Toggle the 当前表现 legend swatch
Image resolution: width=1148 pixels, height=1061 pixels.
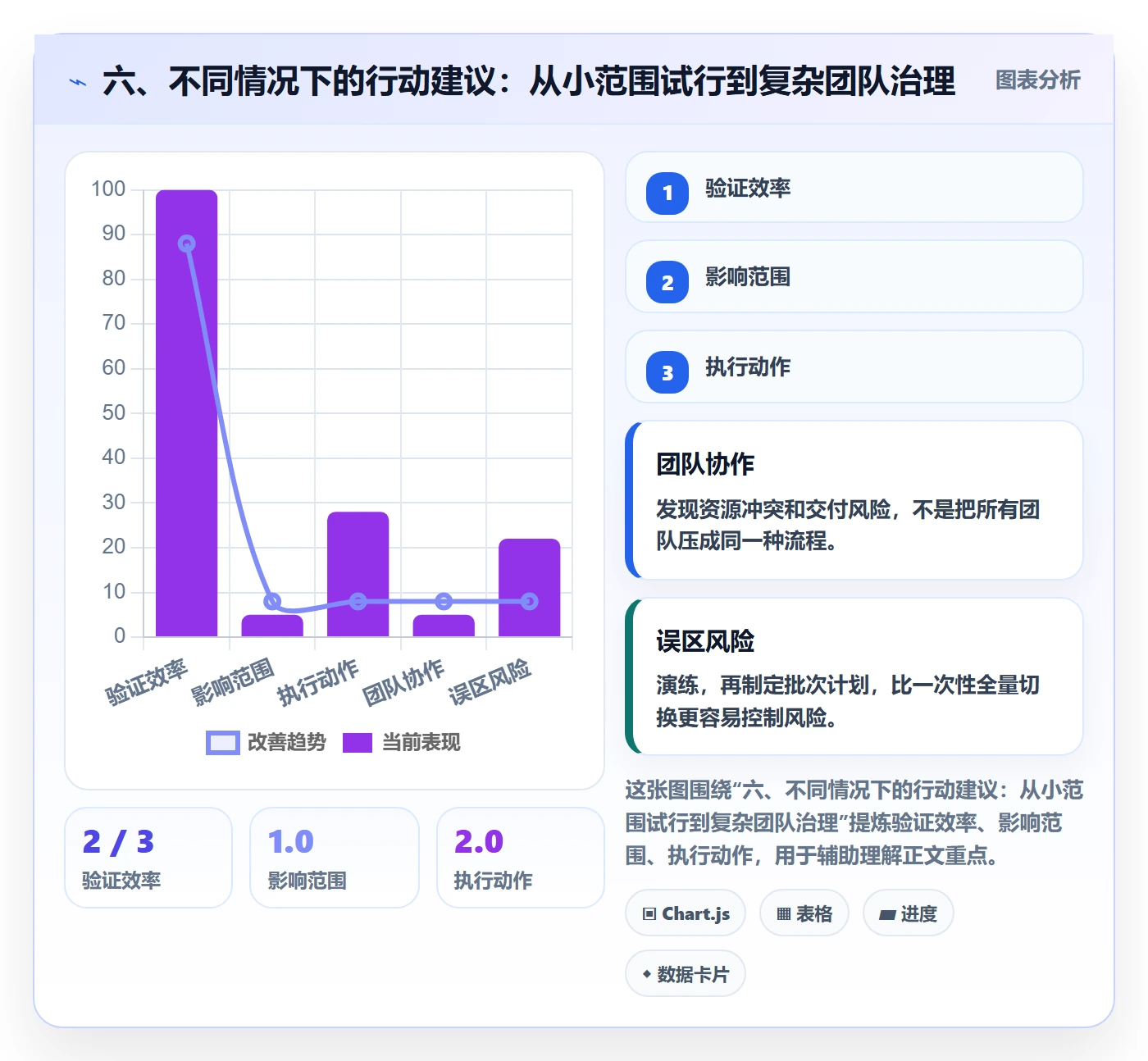(x=358, y=742)
